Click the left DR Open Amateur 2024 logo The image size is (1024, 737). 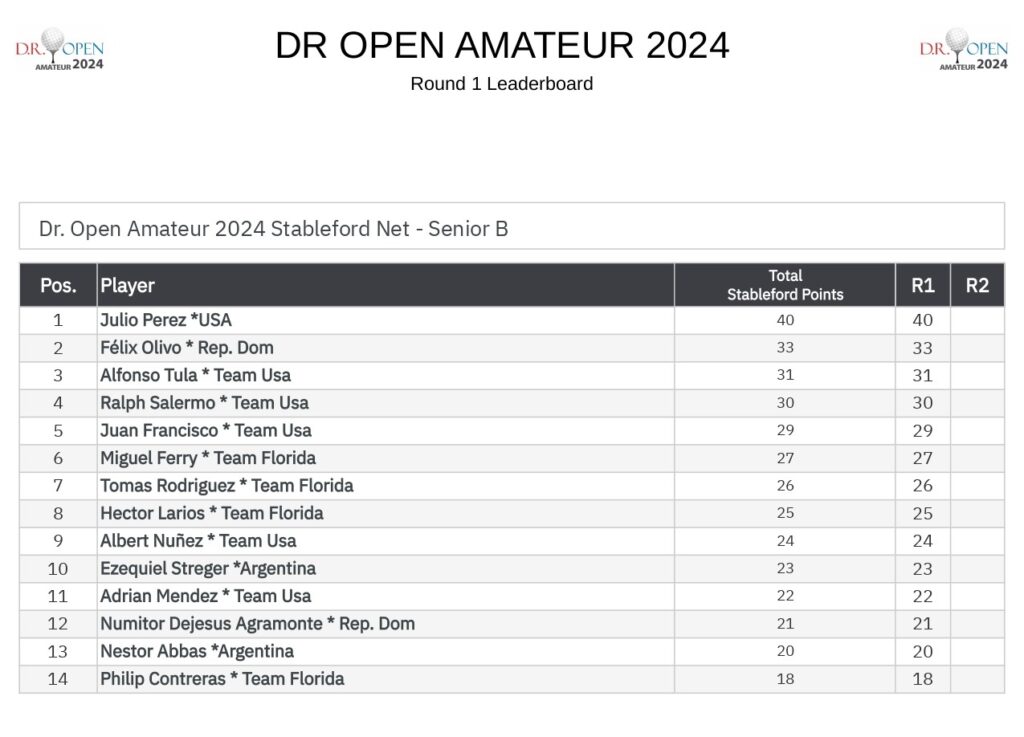[59, 49]
